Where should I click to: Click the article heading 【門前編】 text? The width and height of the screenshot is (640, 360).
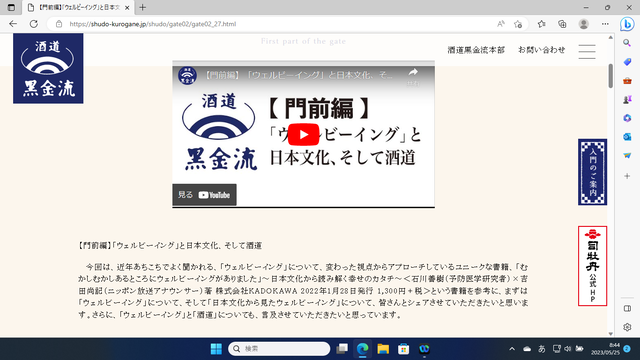coord(170,245)
